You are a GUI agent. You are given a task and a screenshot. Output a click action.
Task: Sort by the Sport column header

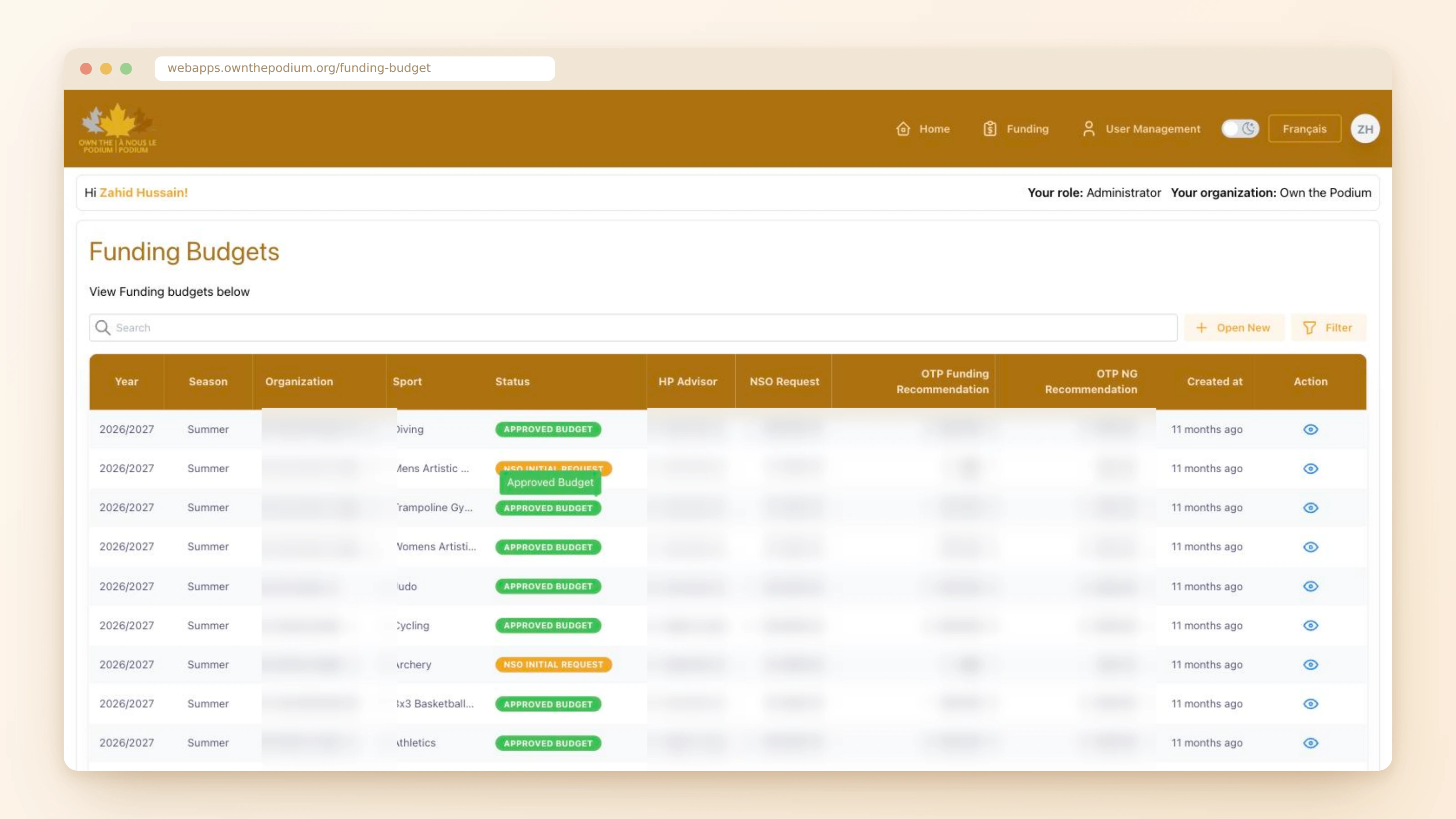tap(407, 382)
